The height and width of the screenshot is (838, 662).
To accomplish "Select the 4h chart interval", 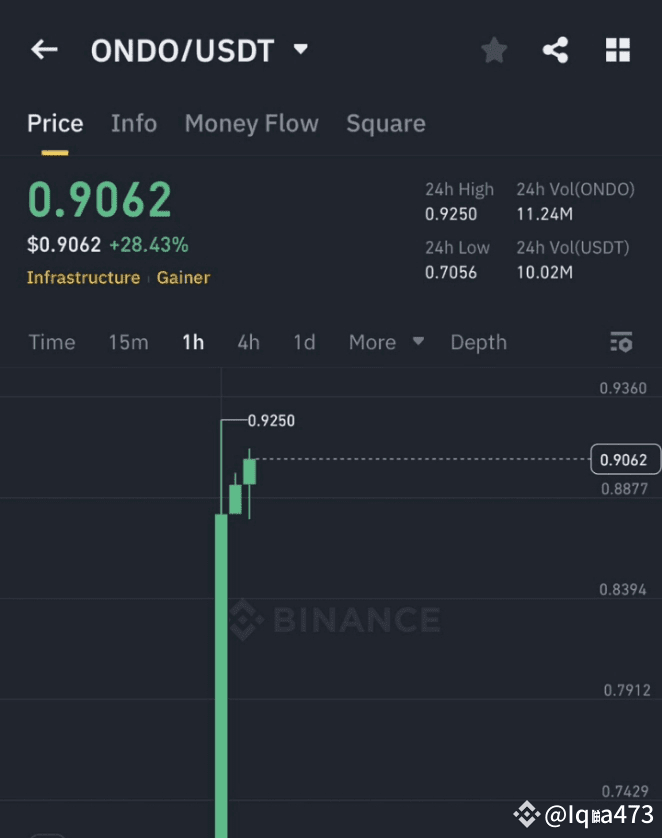I will coord(248,342).
